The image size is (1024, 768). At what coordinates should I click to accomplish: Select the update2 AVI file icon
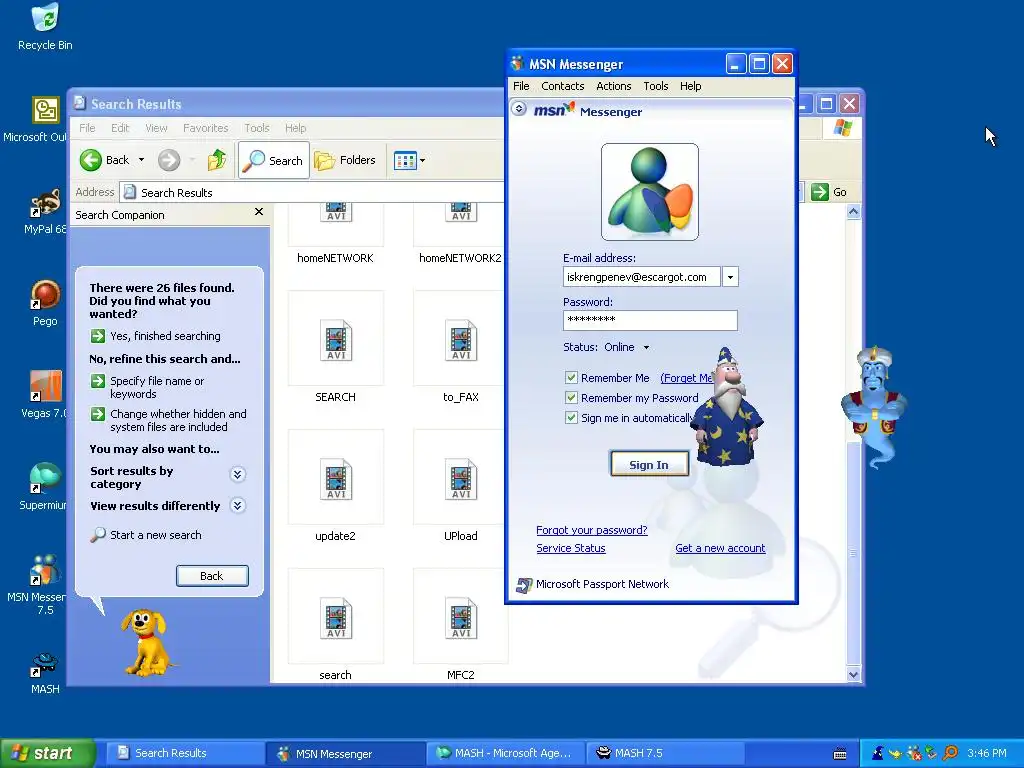point(336,479)
